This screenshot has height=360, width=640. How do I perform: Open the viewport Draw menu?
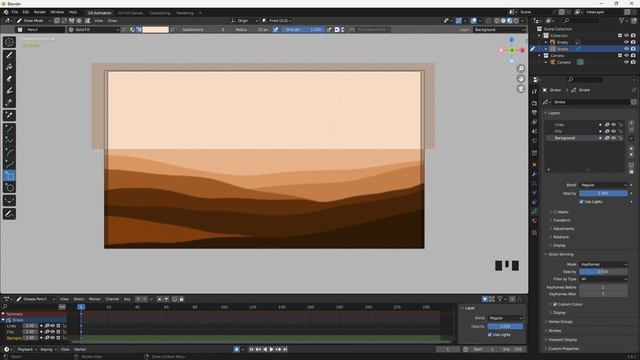pos(112,20)
